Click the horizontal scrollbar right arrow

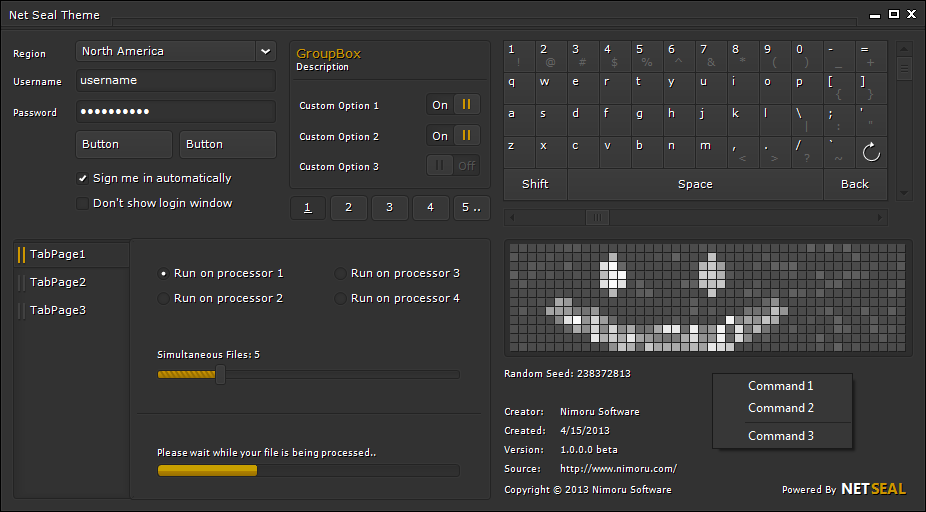[x=880, y=217]
